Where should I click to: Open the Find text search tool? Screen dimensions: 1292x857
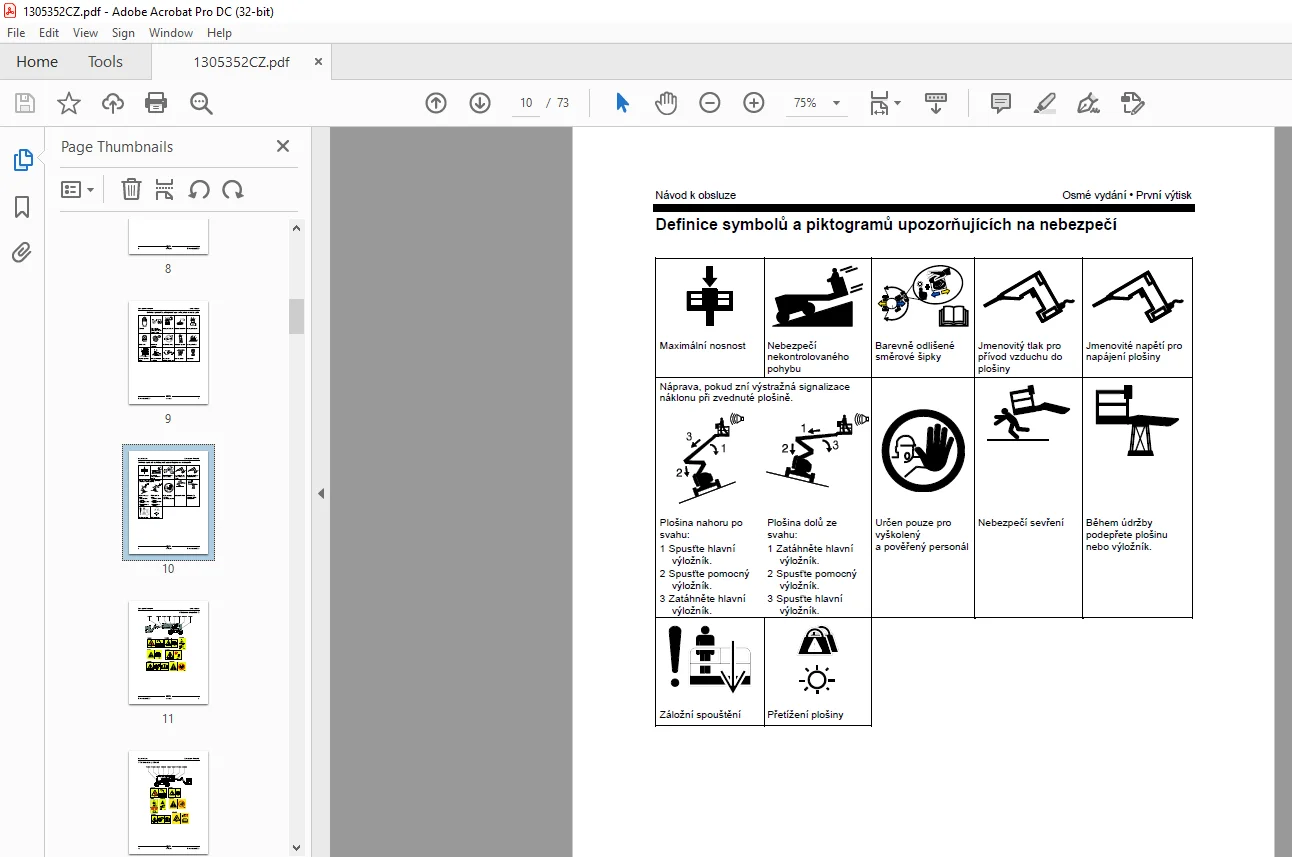(201, 103)
